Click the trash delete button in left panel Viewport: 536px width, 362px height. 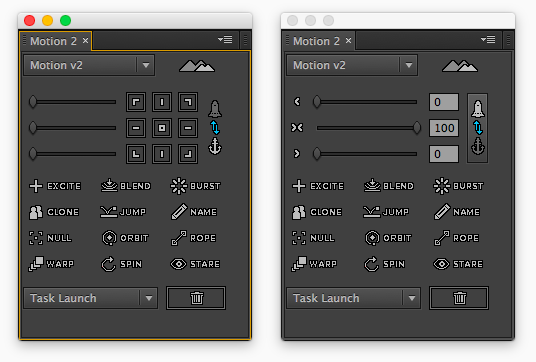(196, 298)
